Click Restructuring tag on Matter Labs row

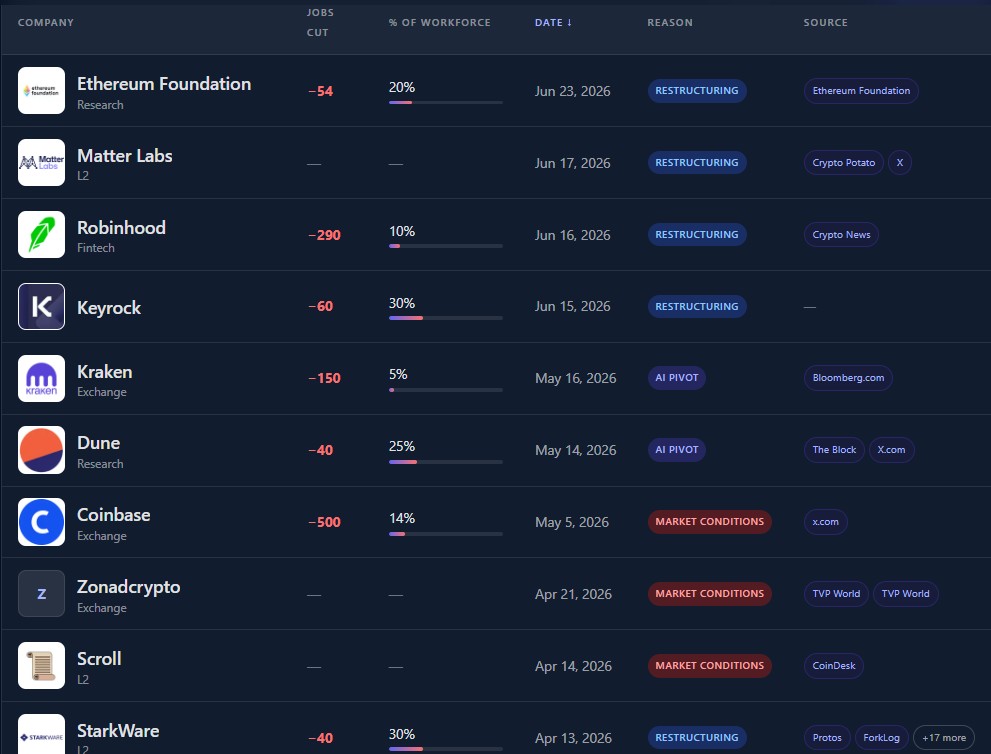696,162
